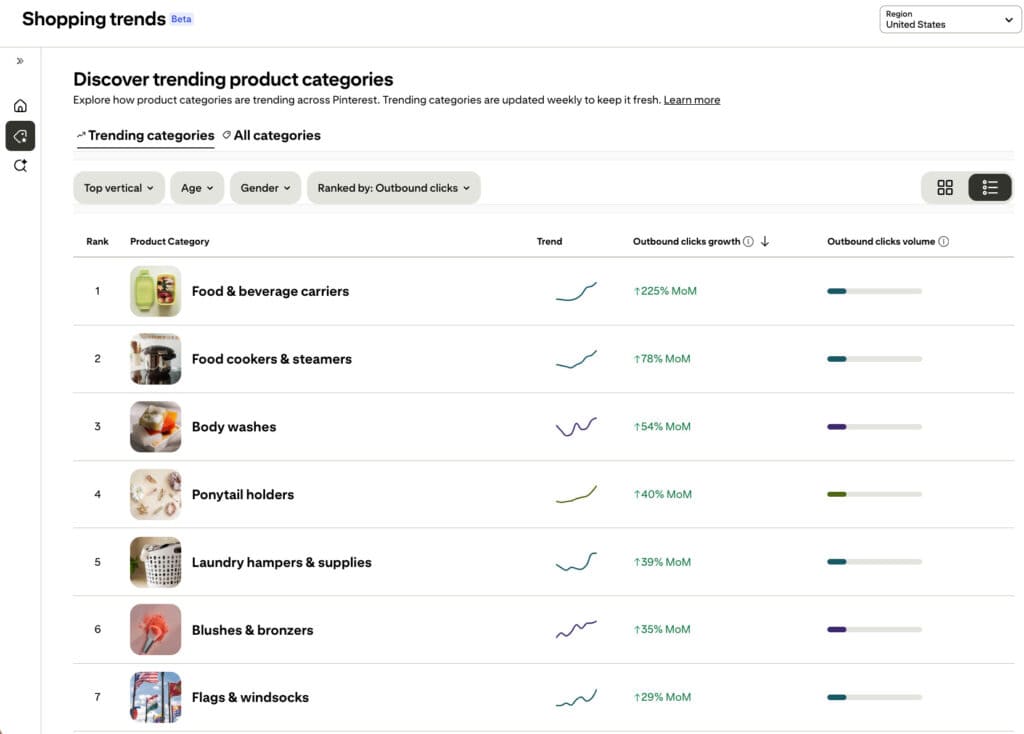Sort by Outbound clicks growth arrow
This screenshot has height=734, width=1024.
pyautogui.click(x=765, y=242)
